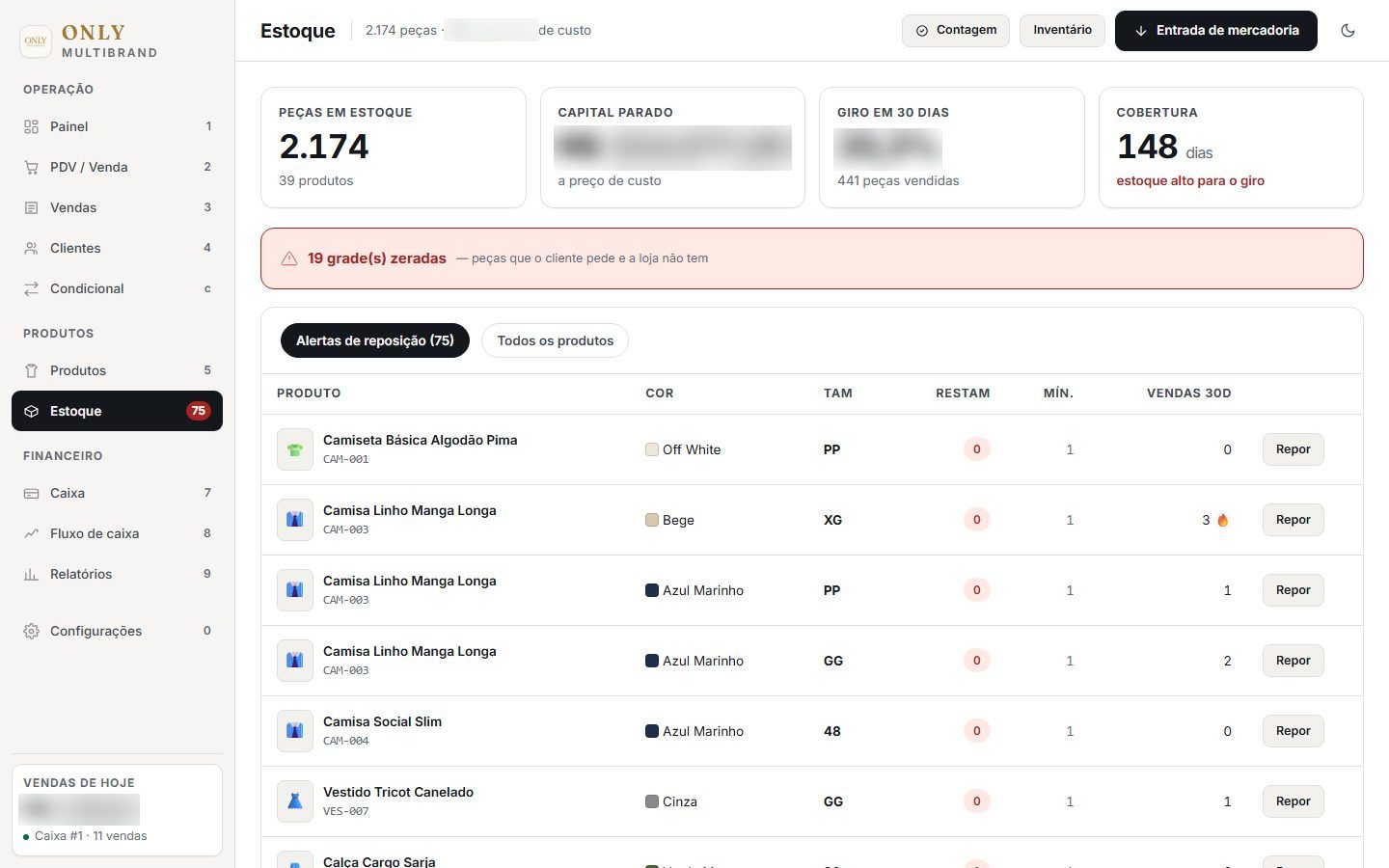The height and width of the screenshot is (868, 1389).
Task: Open Clientes section
Action: tap(117, 248)
